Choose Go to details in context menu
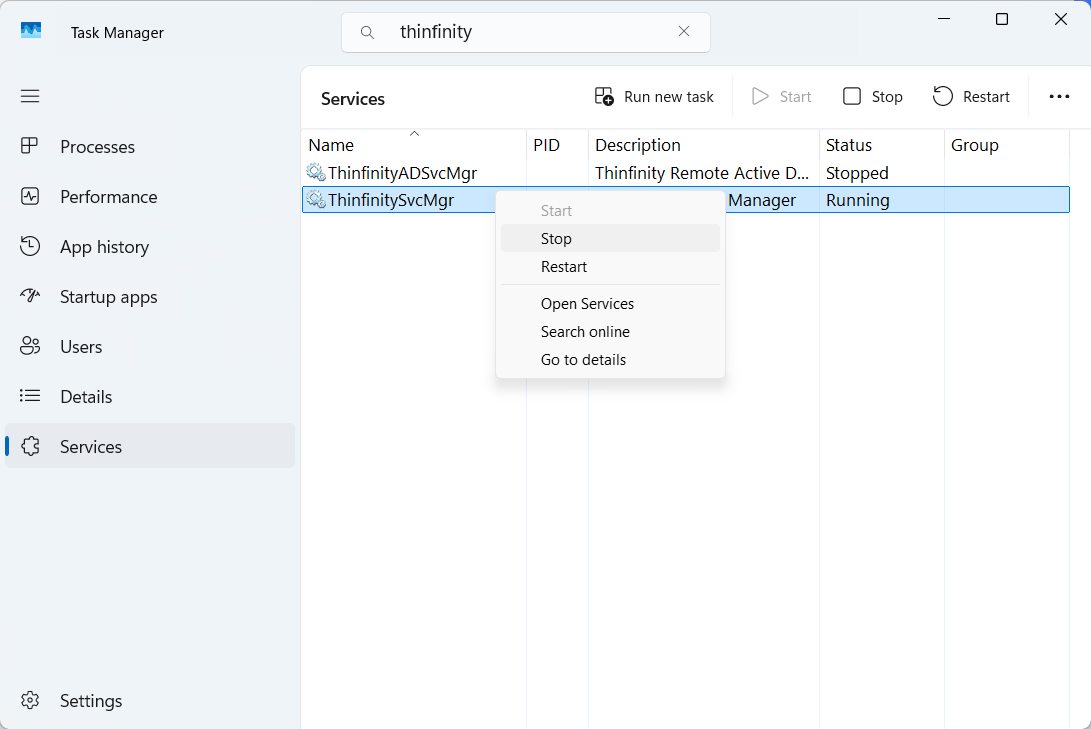The width and height of the screenshot is (1091, 729). tap(610, 360)
